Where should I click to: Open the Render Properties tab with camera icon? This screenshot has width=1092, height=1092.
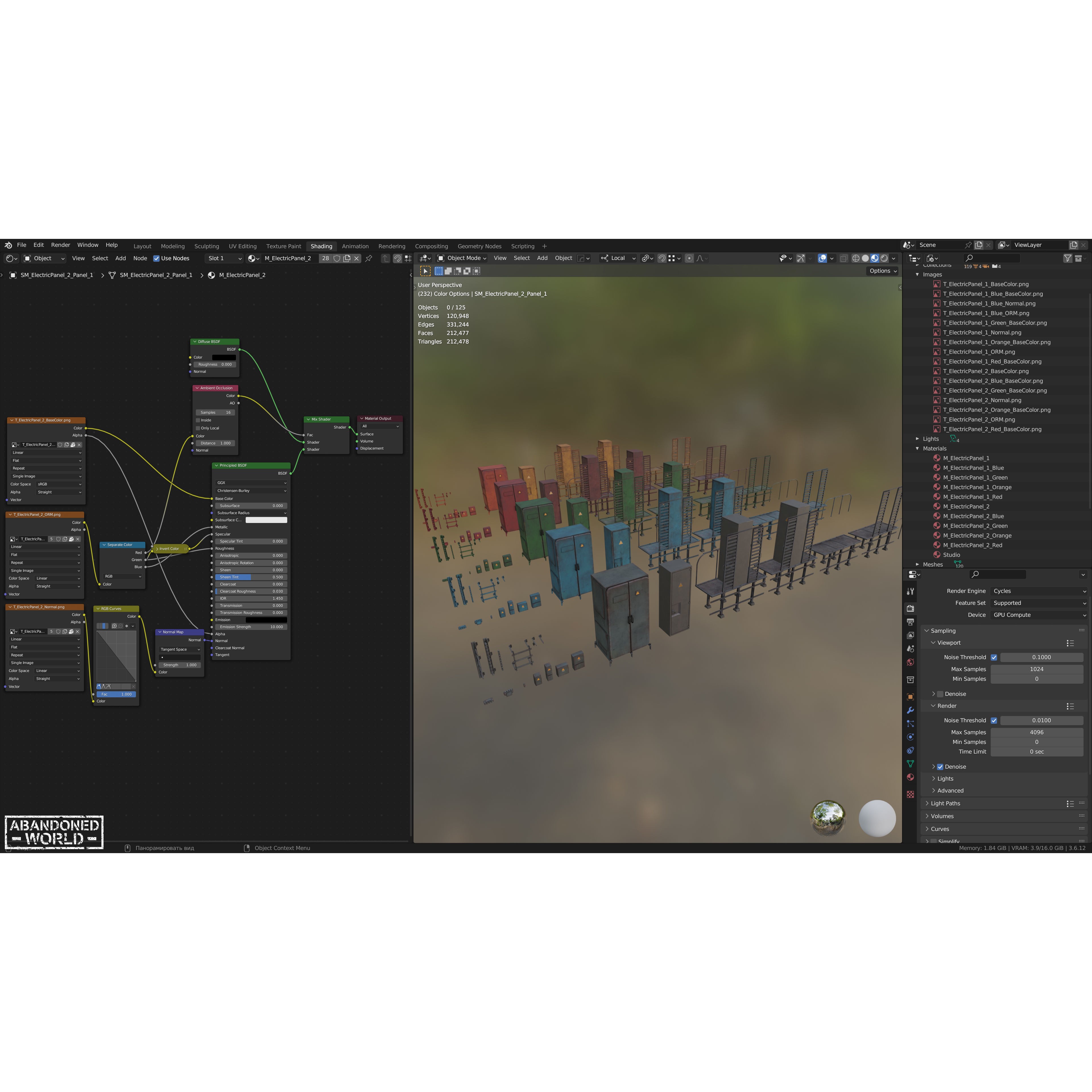(x=911, y=609)
